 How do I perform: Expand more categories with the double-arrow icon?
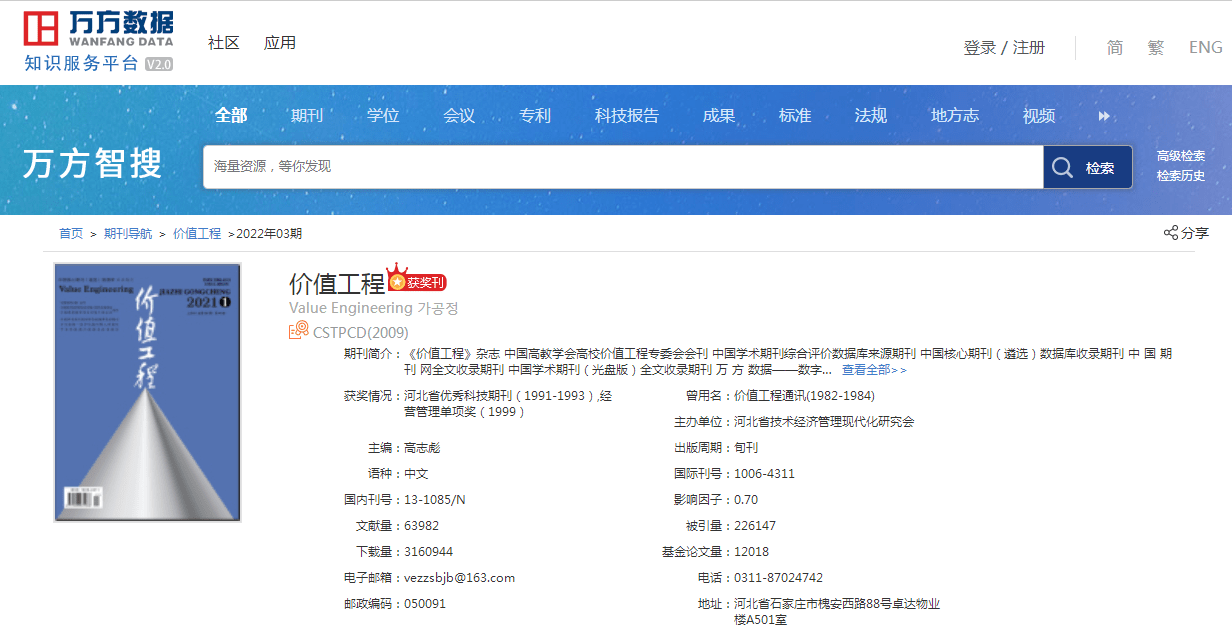tap(1104, 116)
